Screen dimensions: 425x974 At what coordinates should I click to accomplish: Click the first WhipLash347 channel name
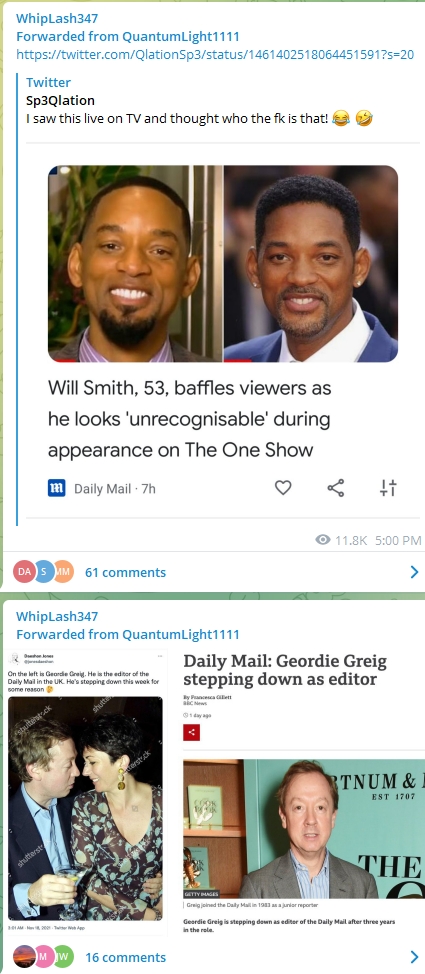coord(57,19)
